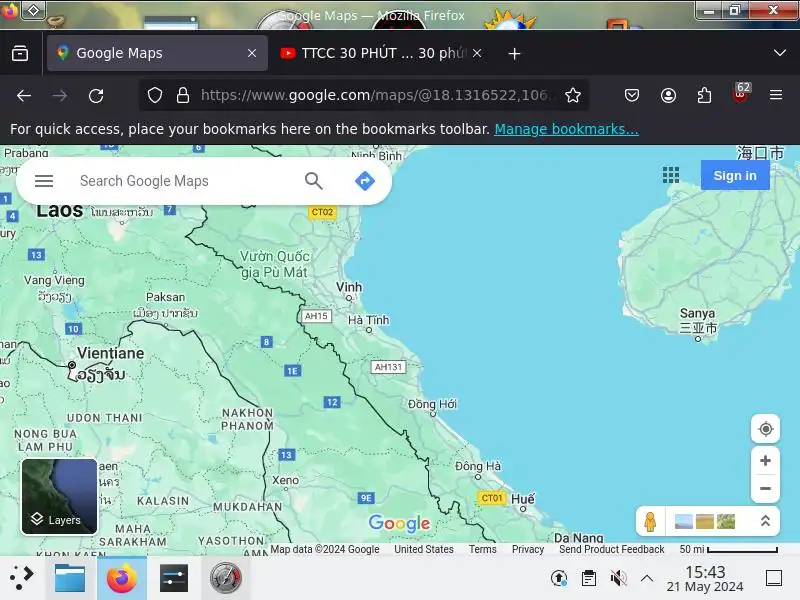Open clipboard tray icon
Image resolution: width=800 pixels, height=600 pixels.
pyautogui.click(x=589, y=578)
